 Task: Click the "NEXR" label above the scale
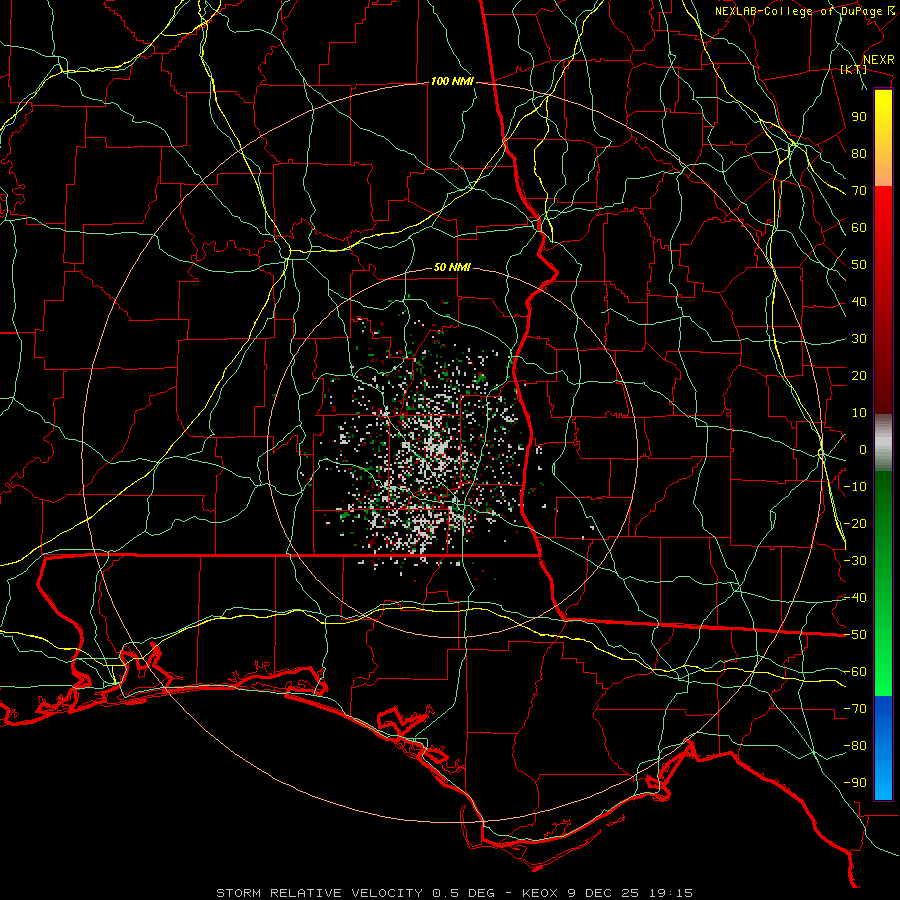tap(878, 60)
